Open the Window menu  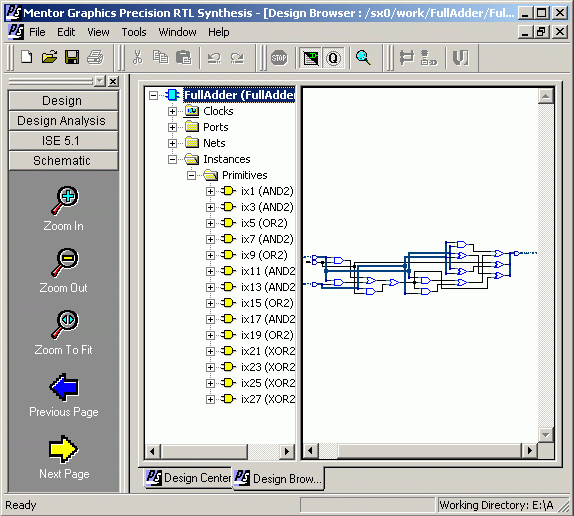pyautogui.click(x=178, y=32)
